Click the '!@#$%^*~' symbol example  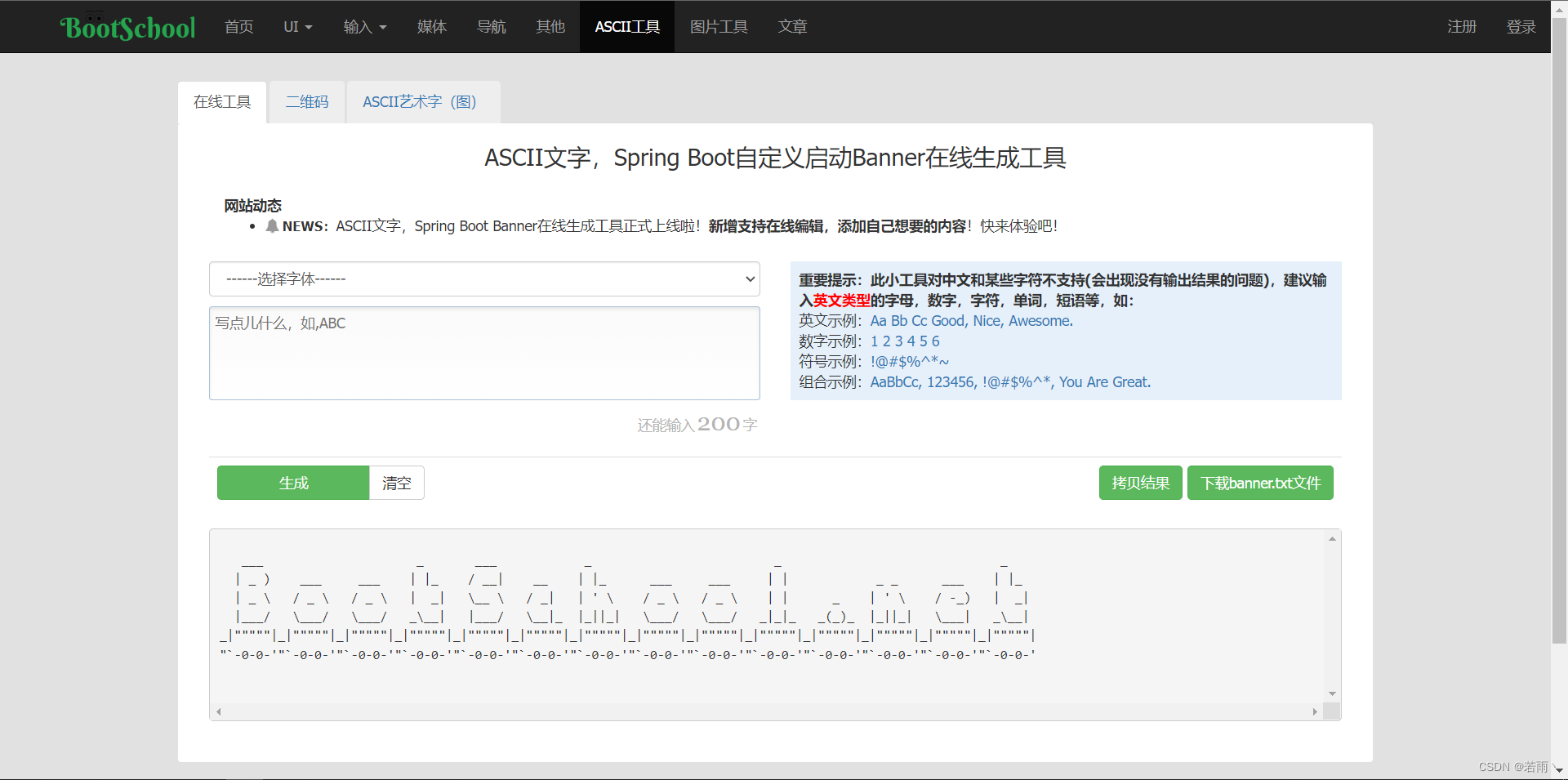(910, 362)
